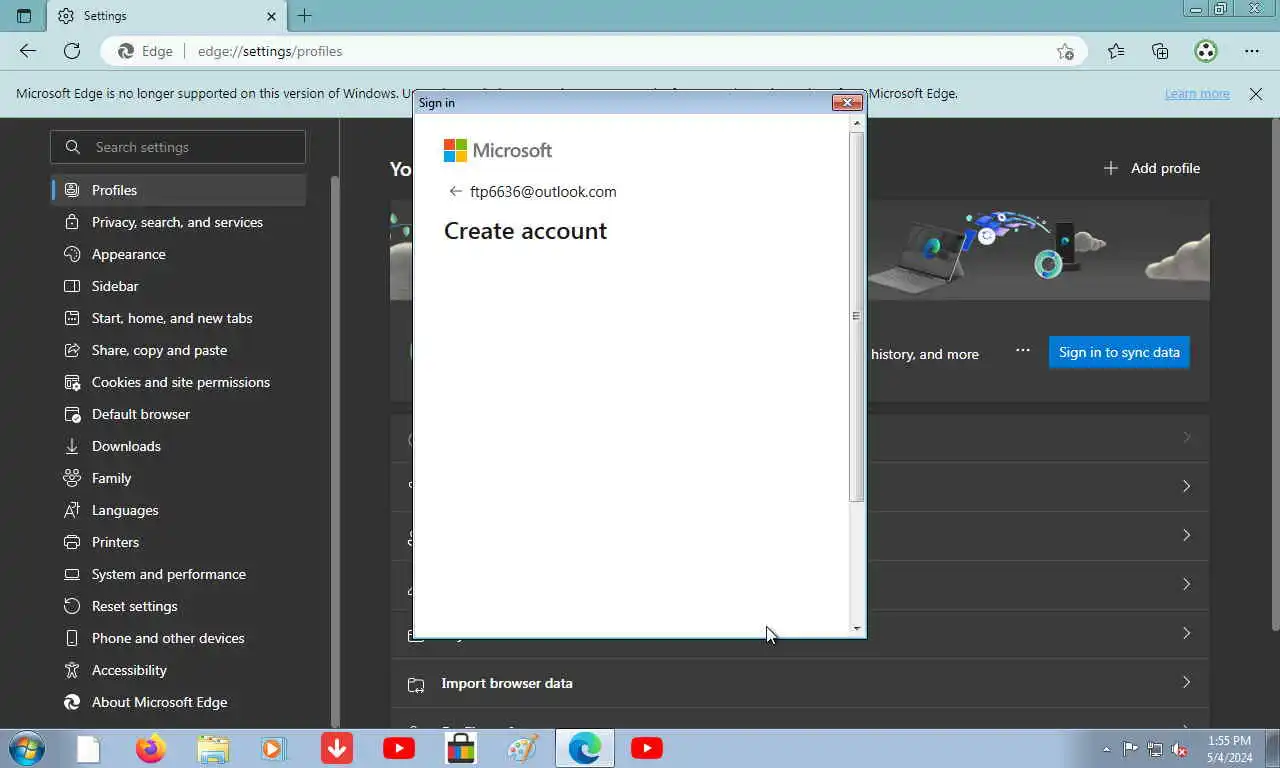Open the blank document icon in taskbar
This screenshot has height=768, width=1280.
pos(89,748)
